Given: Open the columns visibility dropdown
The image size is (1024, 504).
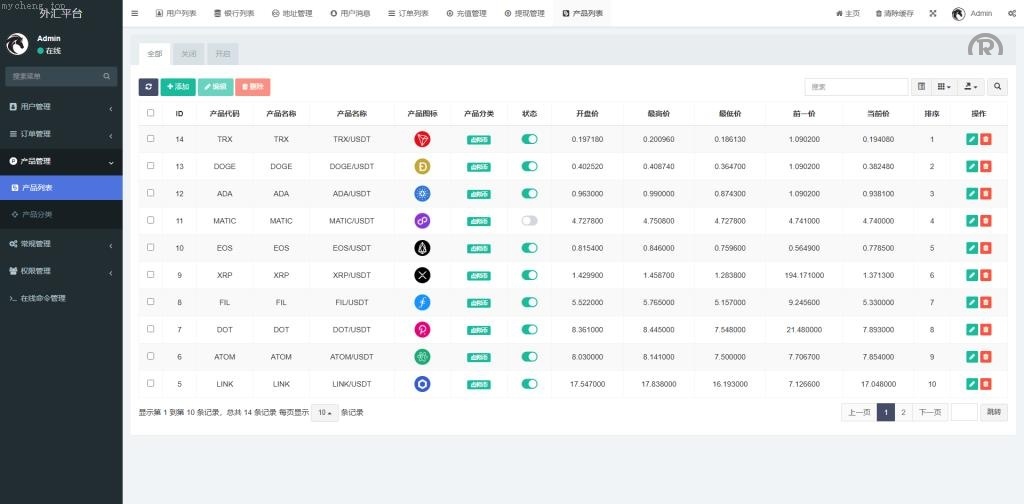Looking at the screenshot, I should 945,87.
